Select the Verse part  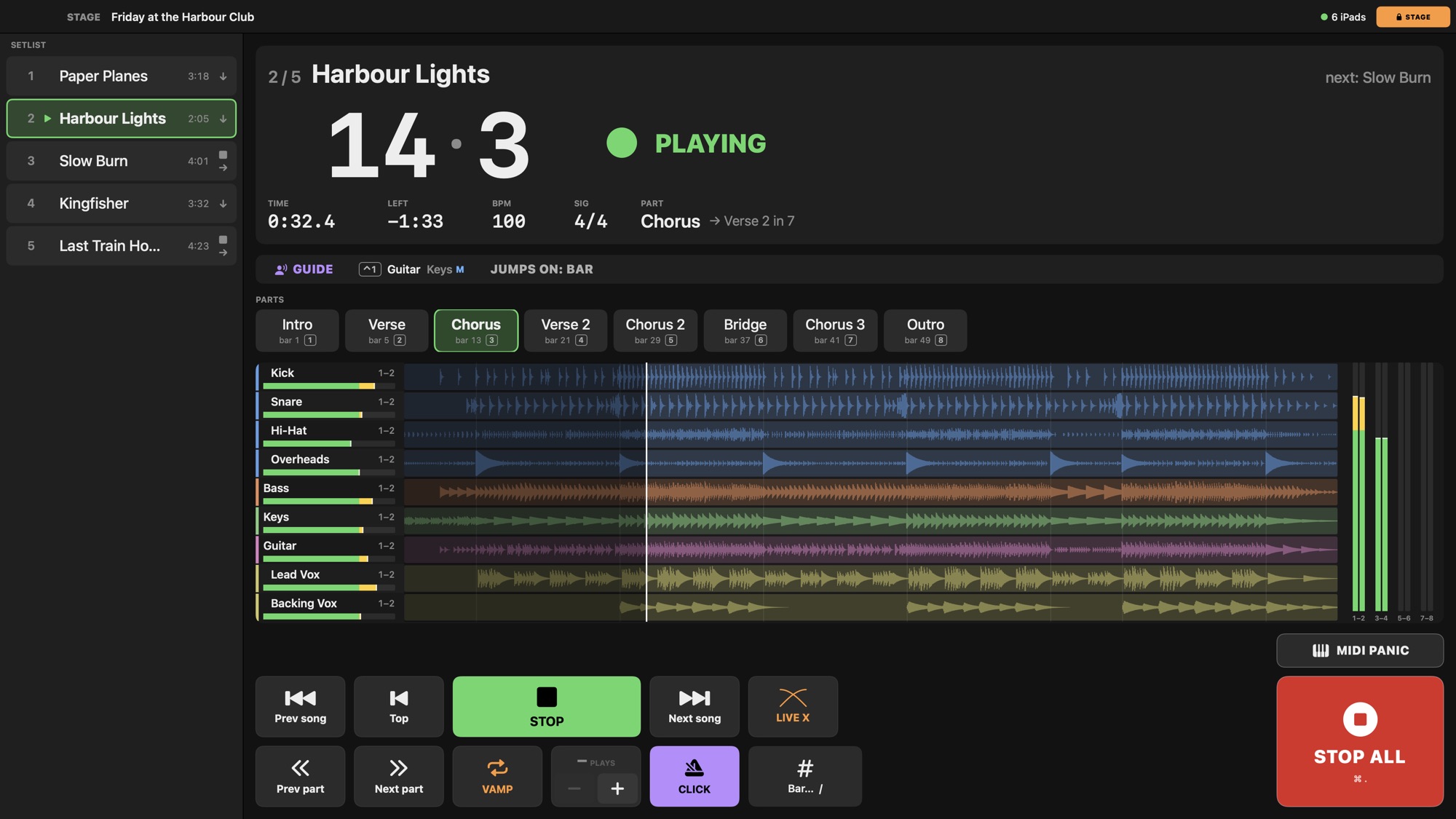coord(387,331)
